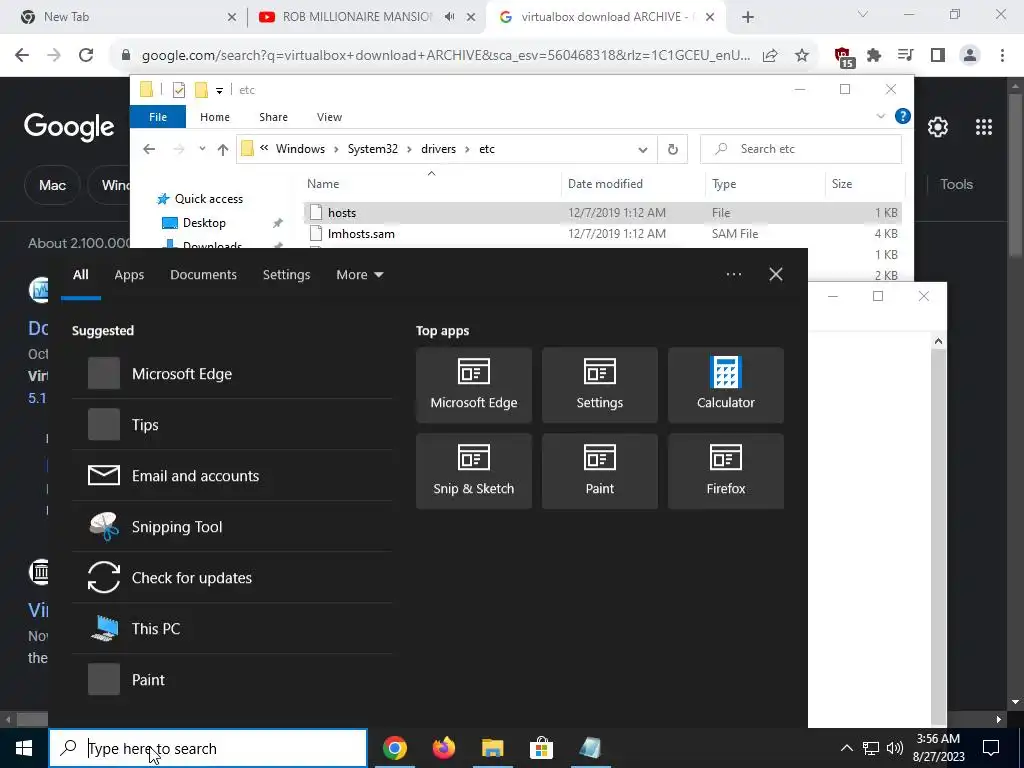Open This PC suggestion

tap(232, 628)
